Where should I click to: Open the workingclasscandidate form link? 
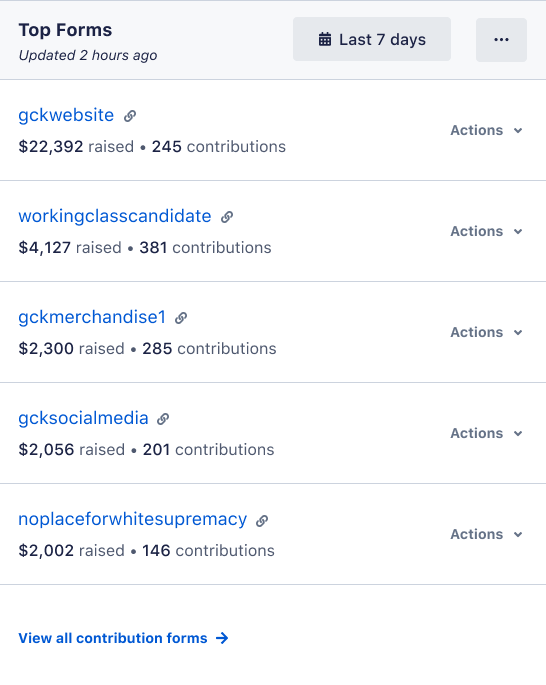[115, 216]
